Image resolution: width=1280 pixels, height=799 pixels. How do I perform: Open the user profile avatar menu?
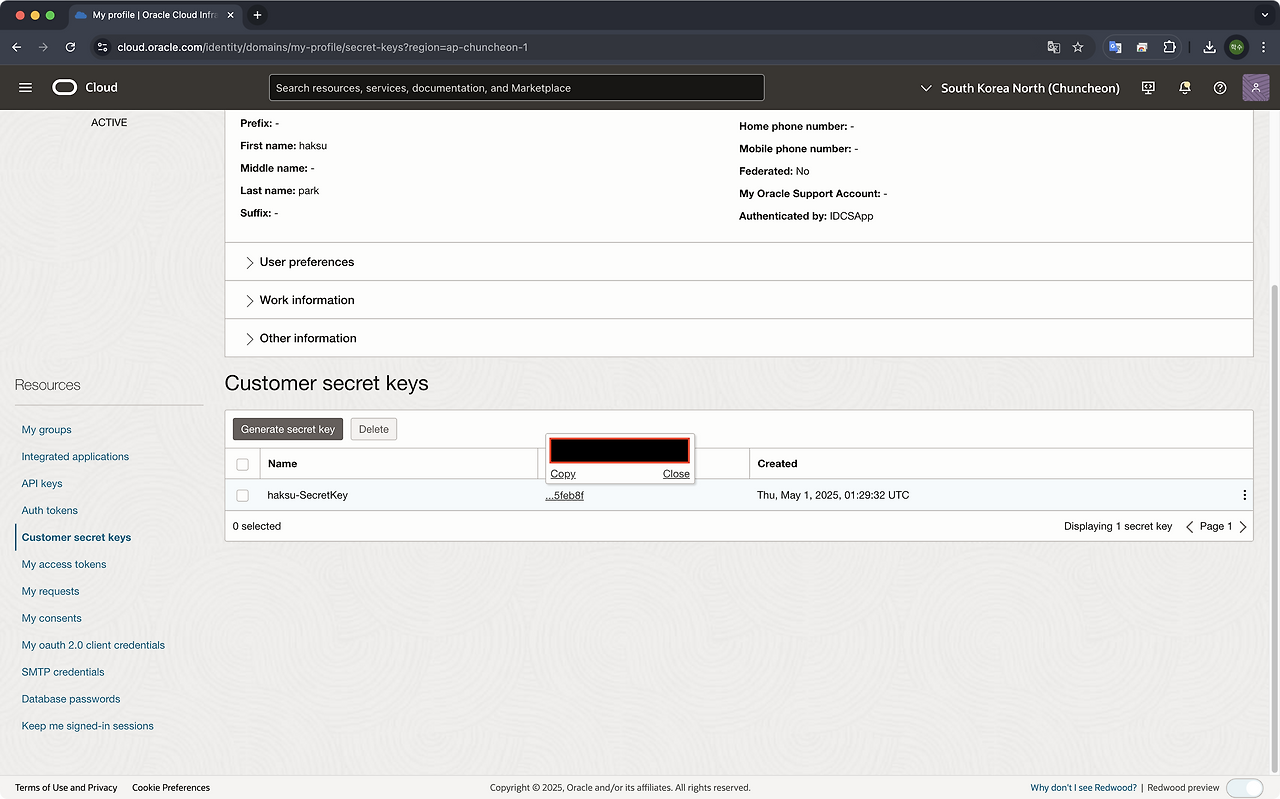pyautogui.click(x=1255, y=88)
